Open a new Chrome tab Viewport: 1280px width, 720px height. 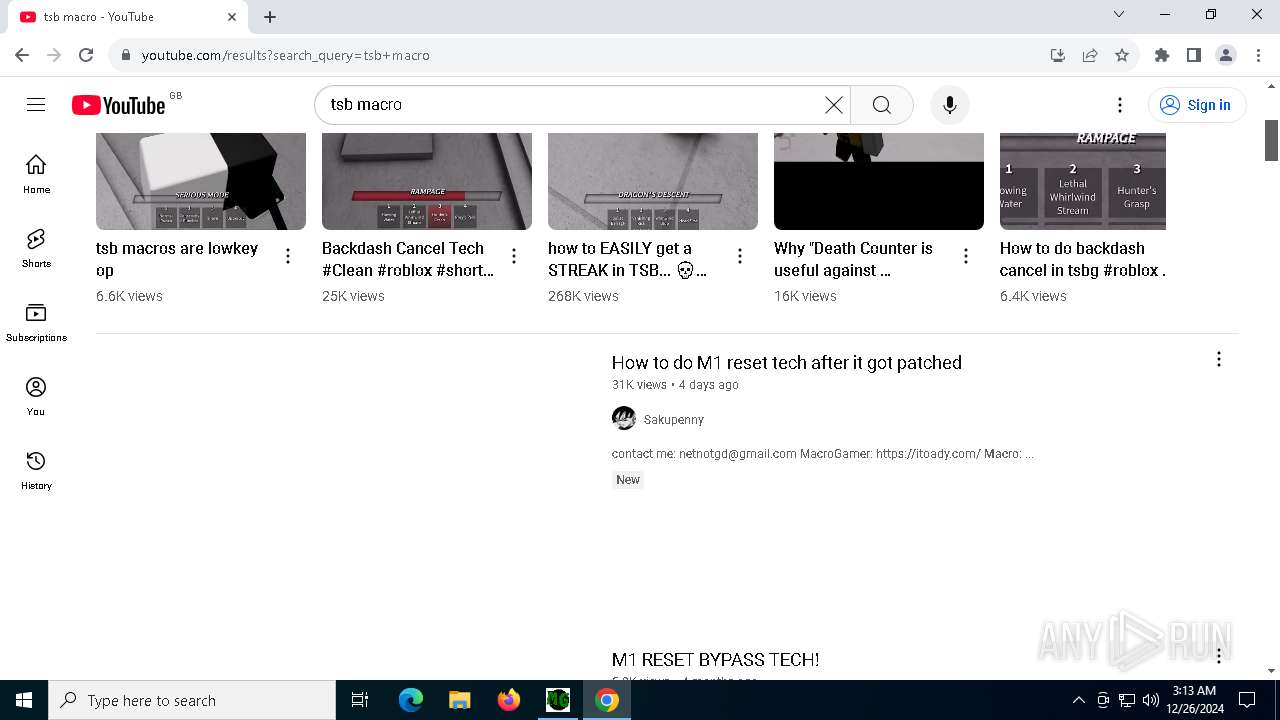[270, 17]
